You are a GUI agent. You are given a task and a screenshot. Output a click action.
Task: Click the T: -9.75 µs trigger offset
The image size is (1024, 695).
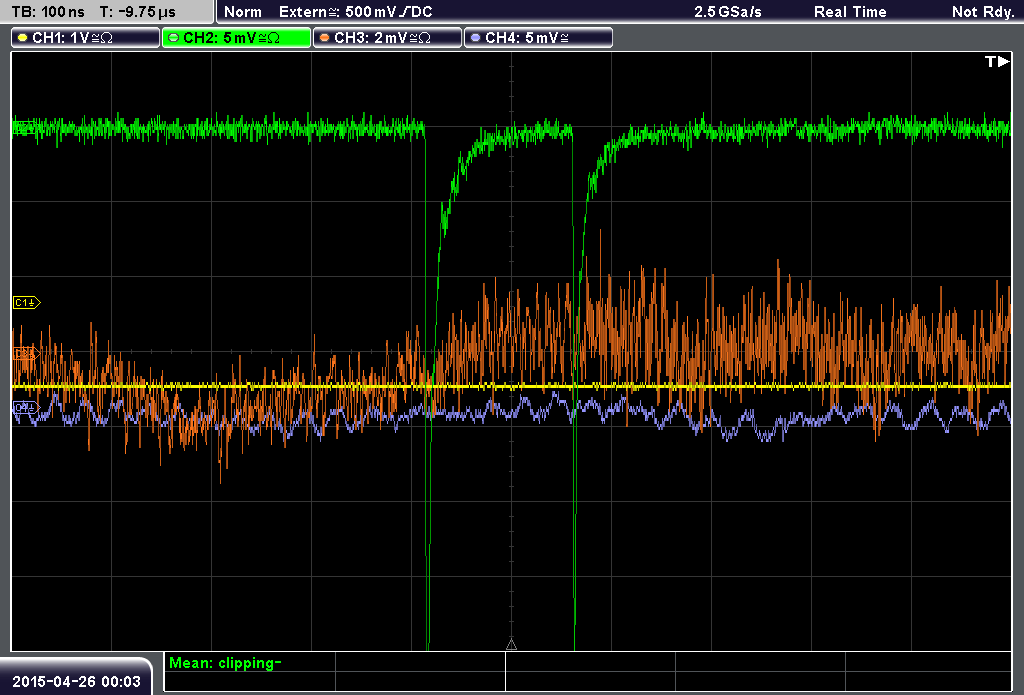click(x=137, y=12)
